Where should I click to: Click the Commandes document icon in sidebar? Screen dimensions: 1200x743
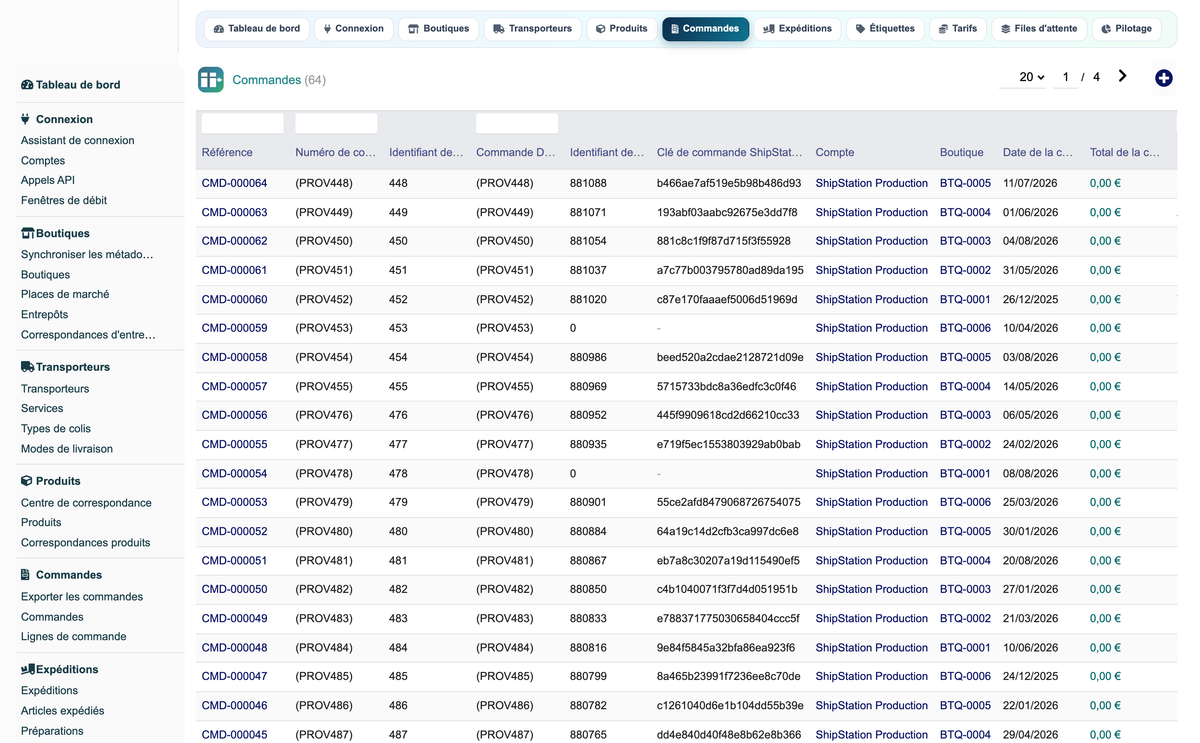pos(26,575)
